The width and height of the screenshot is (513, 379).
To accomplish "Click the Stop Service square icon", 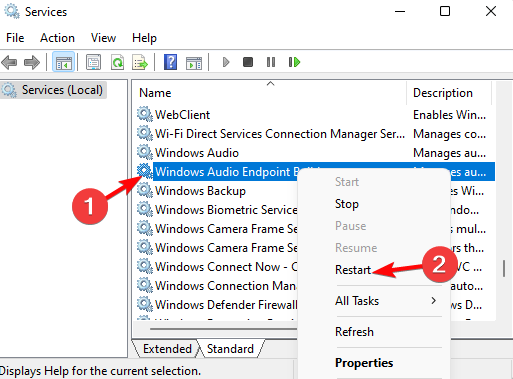I will [248, 62].
